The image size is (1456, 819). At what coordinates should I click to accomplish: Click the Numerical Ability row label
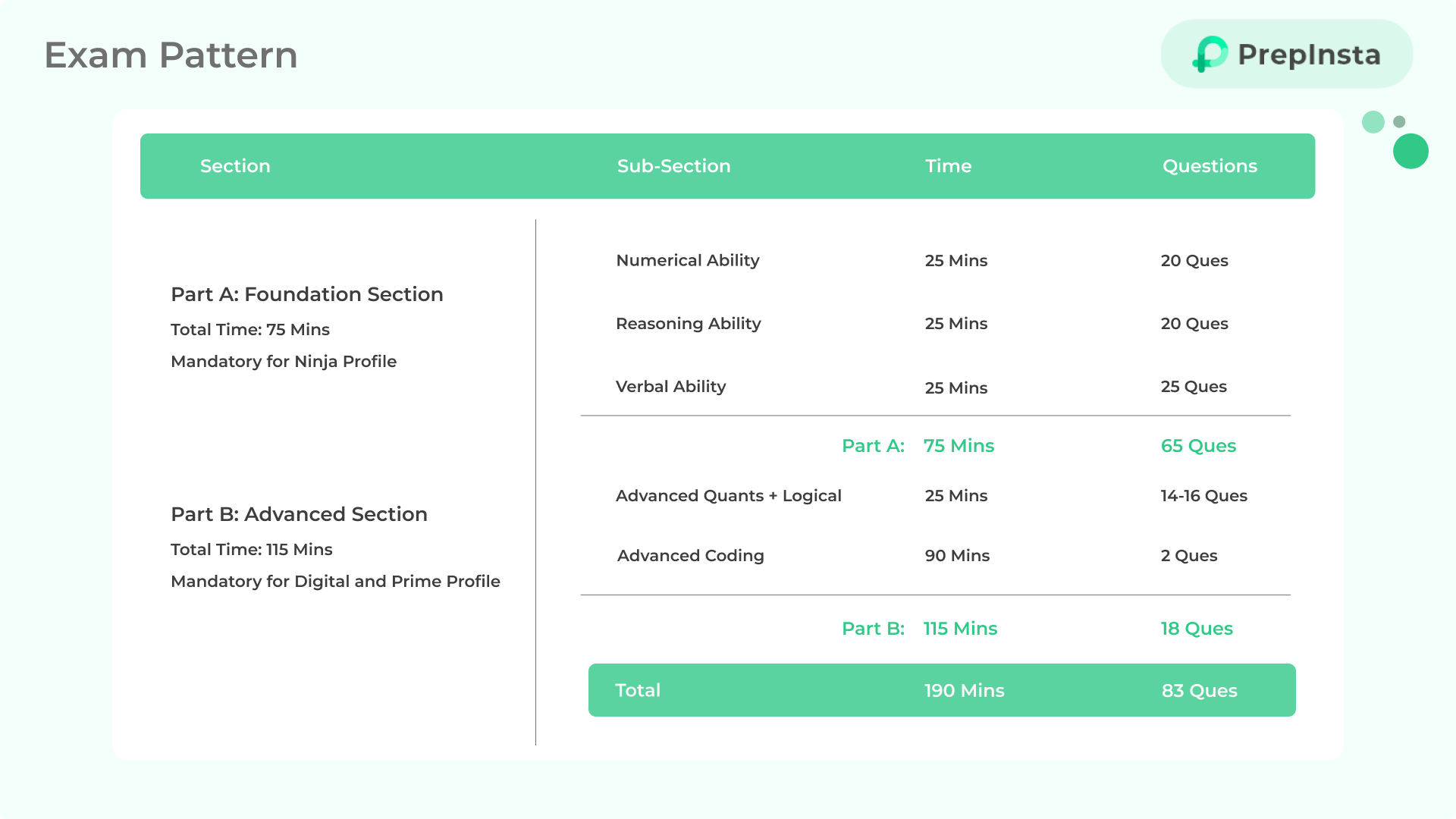[687, 260]
